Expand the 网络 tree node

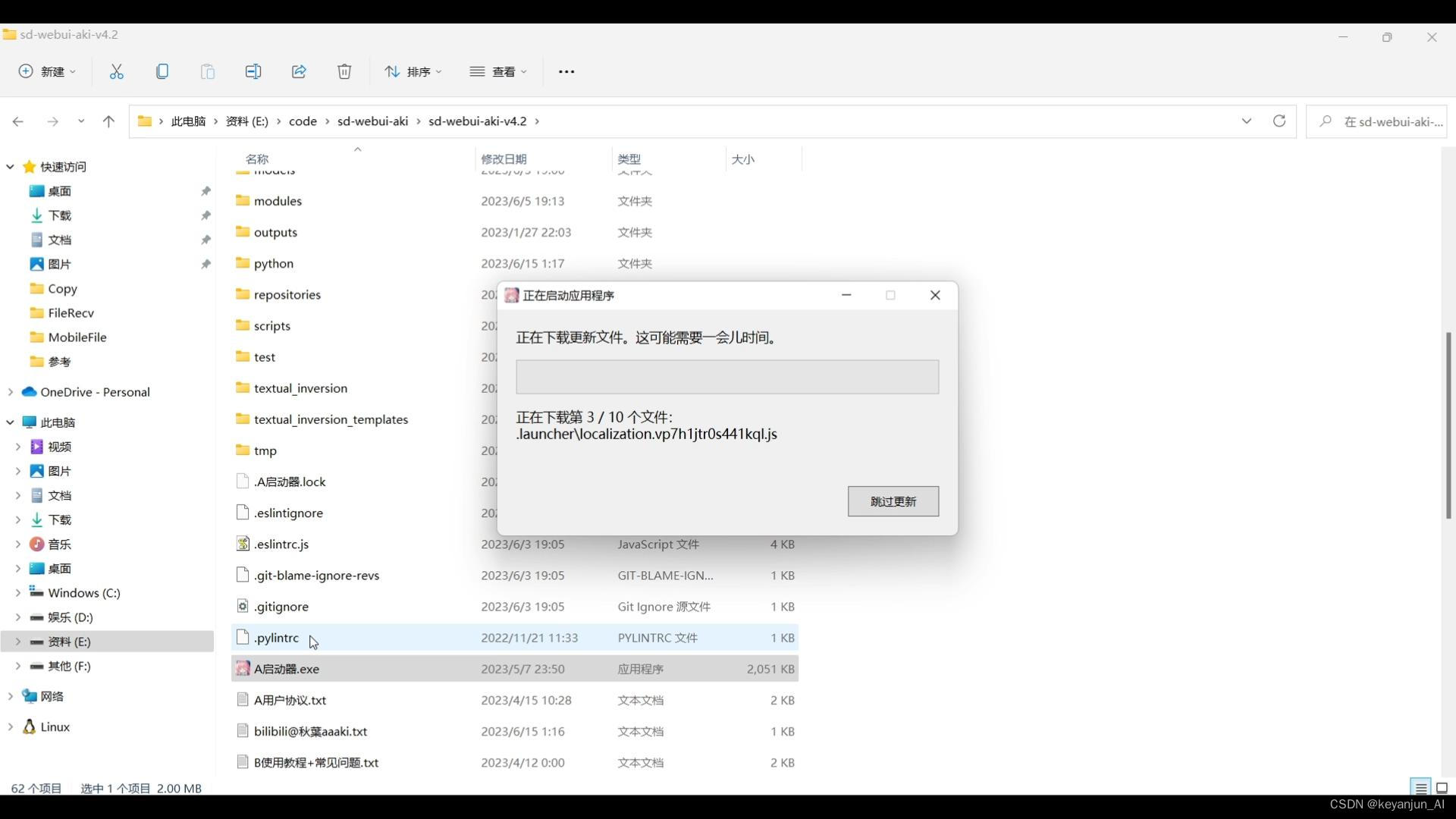pyautogui.click(x=10, y=696)
